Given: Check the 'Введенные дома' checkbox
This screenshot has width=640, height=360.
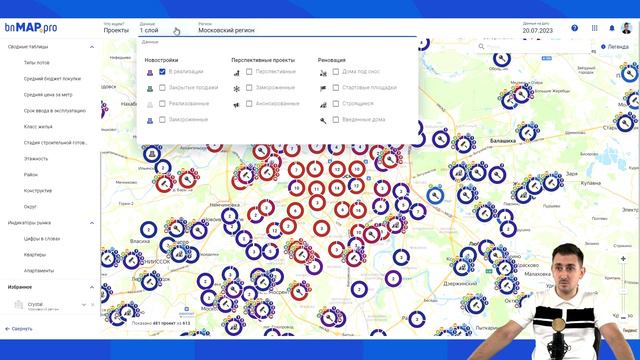Looking at the screenshot, I should coord(336,120).
